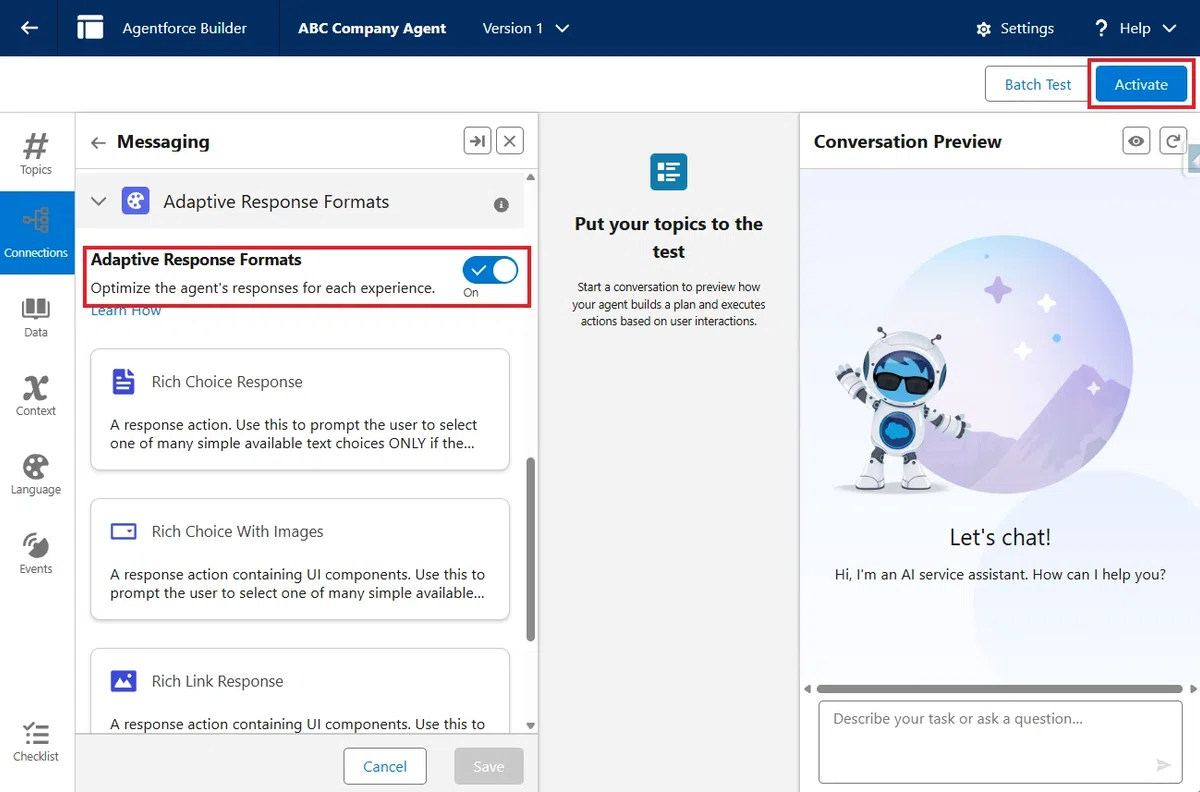Close the Messaging panel

pos(510,141)
